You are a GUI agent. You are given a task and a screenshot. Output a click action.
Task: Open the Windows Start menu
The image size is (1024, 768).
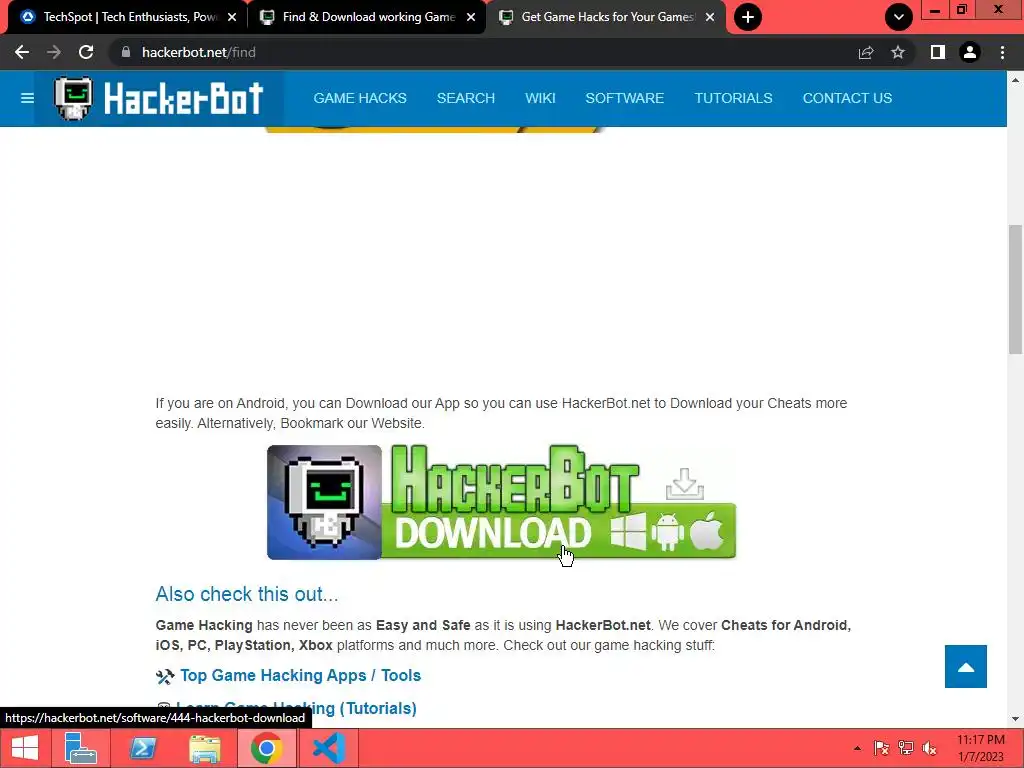point(25,748)
